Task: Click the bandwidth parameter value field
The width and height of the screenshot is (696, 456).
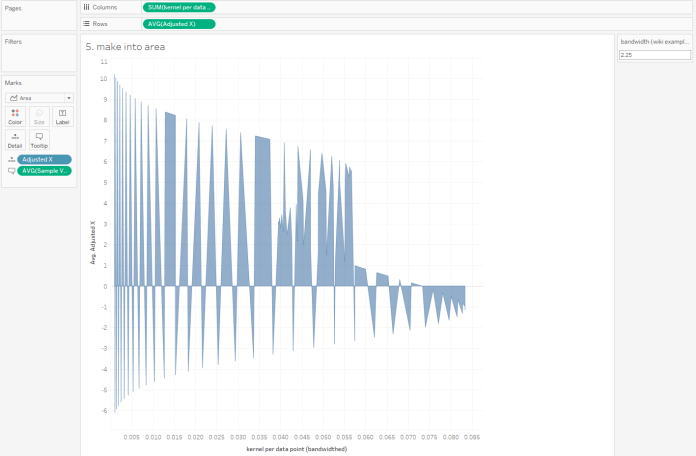Action: pos(654,55)
